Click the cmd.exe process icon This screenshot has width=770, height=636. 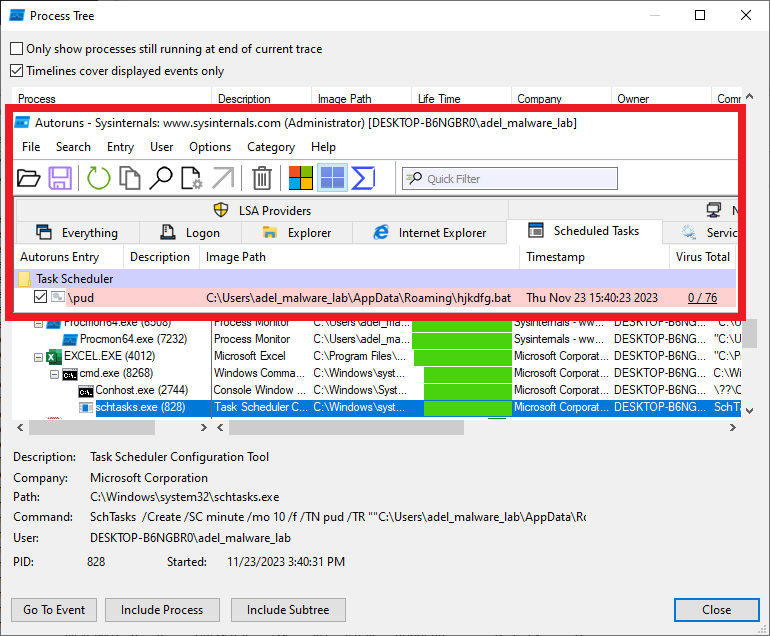70,375
